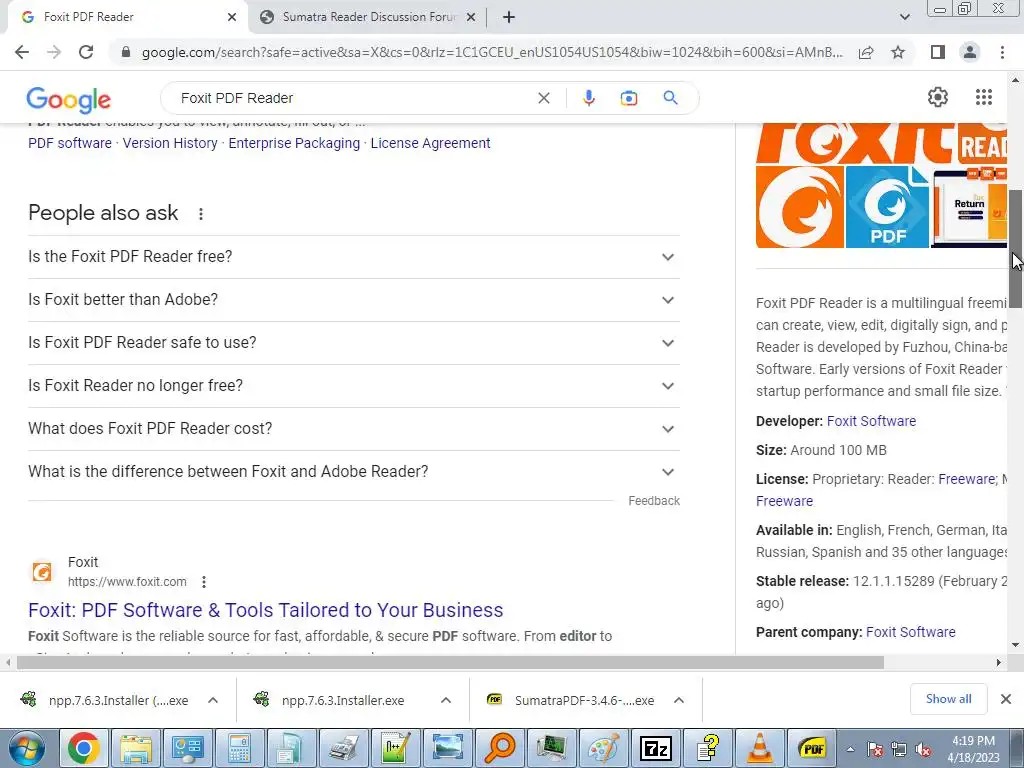The image size is (1024, 768).
Task: Open the Google apps grid
Action: 984,97
